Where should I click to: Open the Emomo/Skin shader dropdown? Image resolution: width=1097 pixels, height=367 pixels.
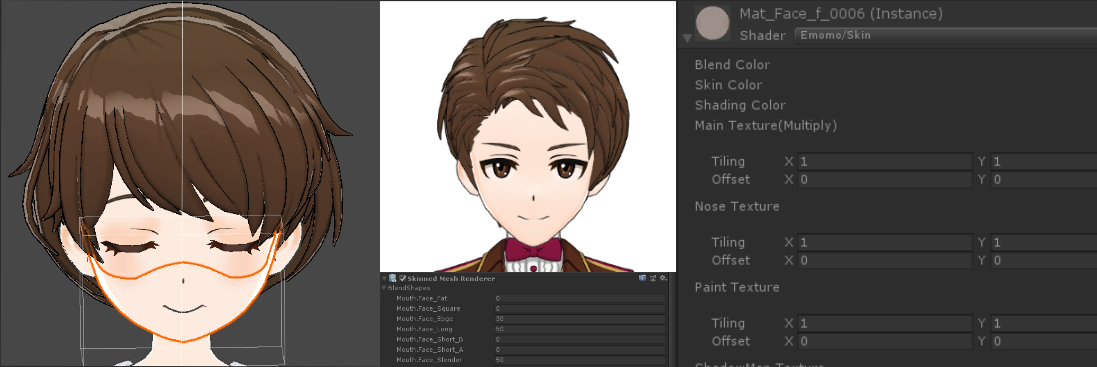[946, 35]
